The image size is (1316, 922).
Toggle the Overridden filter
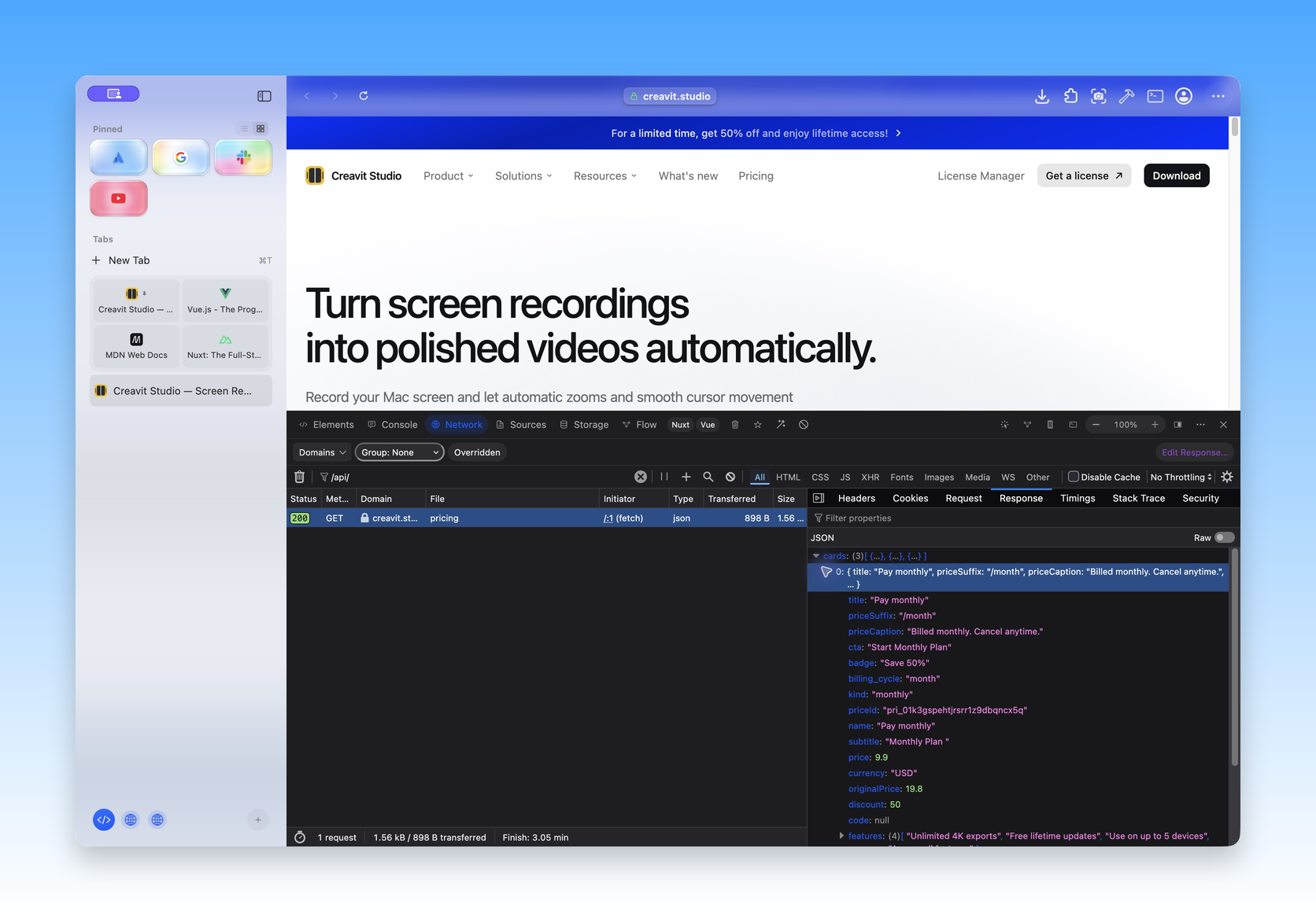click(x=477, y=452)
